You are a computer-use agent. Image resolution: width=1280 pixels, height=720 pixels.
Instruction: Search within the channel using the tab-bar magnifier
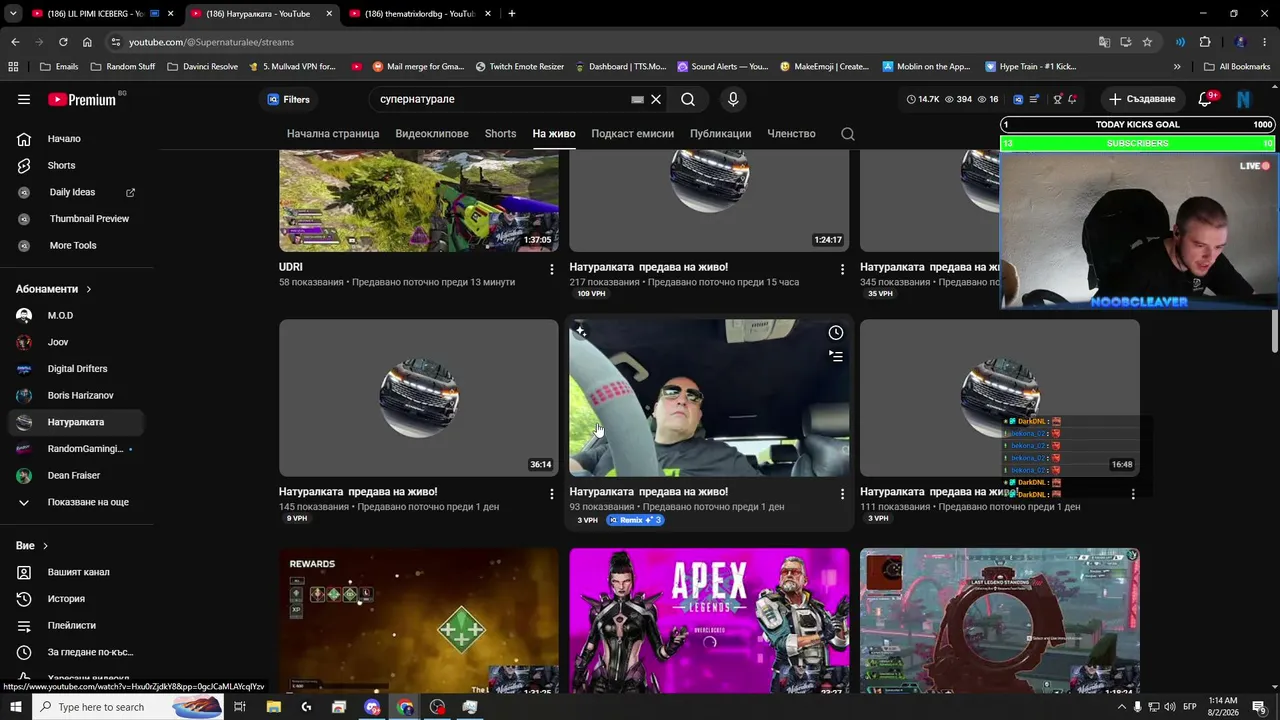coord(848,134)
